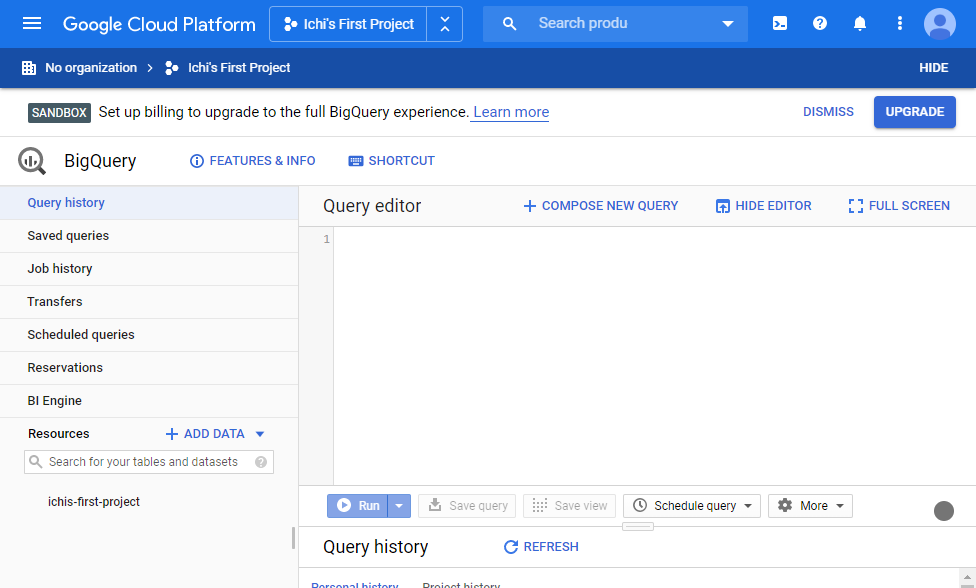
Task: Open the Schedule query dropdown
Action: click(x=692, y=506)
